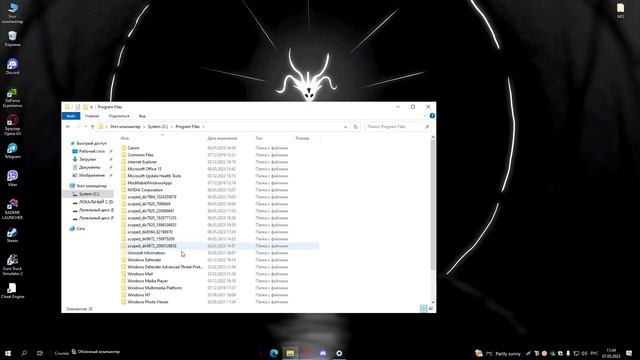This screenshot has width=640, height=360.
Task: Focus the Program Files search box
Action: pos(397,127)
